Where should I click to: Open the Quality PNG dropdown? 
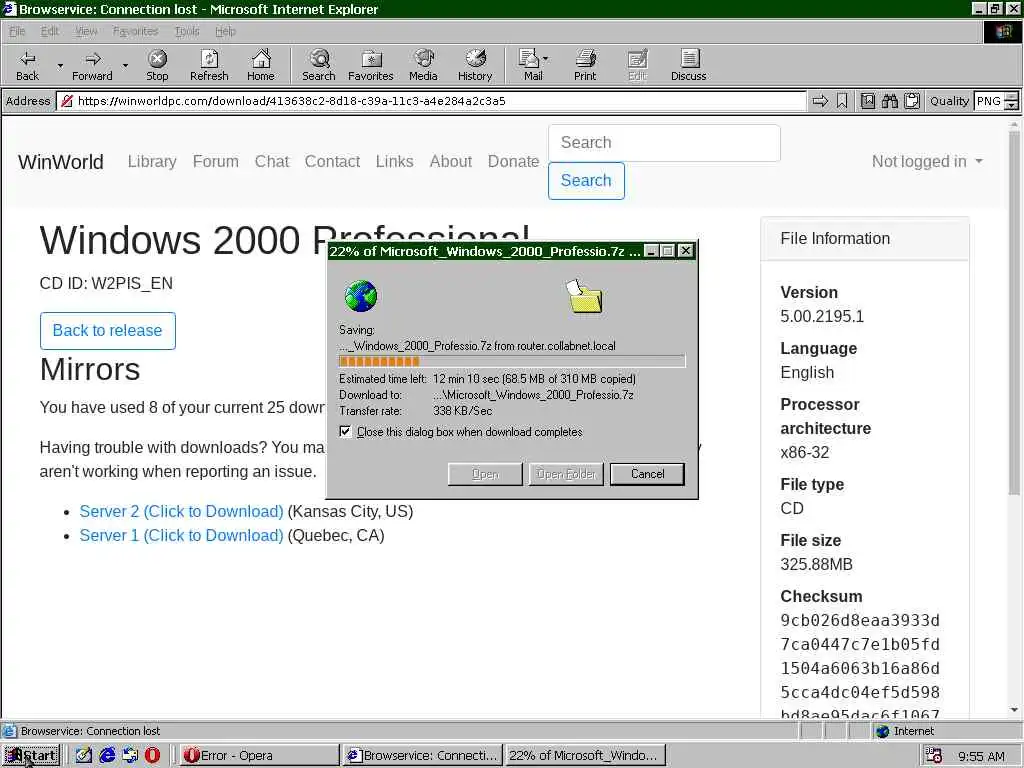coord(1012,101)
